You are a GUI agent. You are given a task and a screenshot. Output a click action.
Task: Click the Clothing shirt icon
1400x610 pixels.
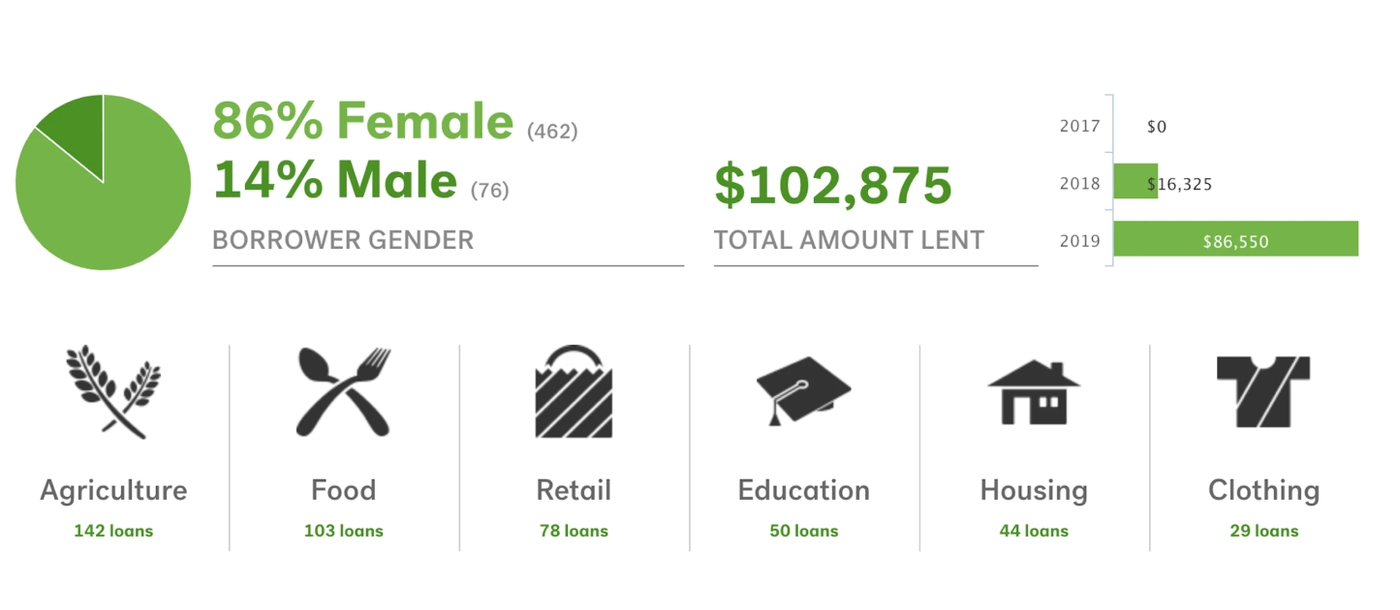(1263, 393)
